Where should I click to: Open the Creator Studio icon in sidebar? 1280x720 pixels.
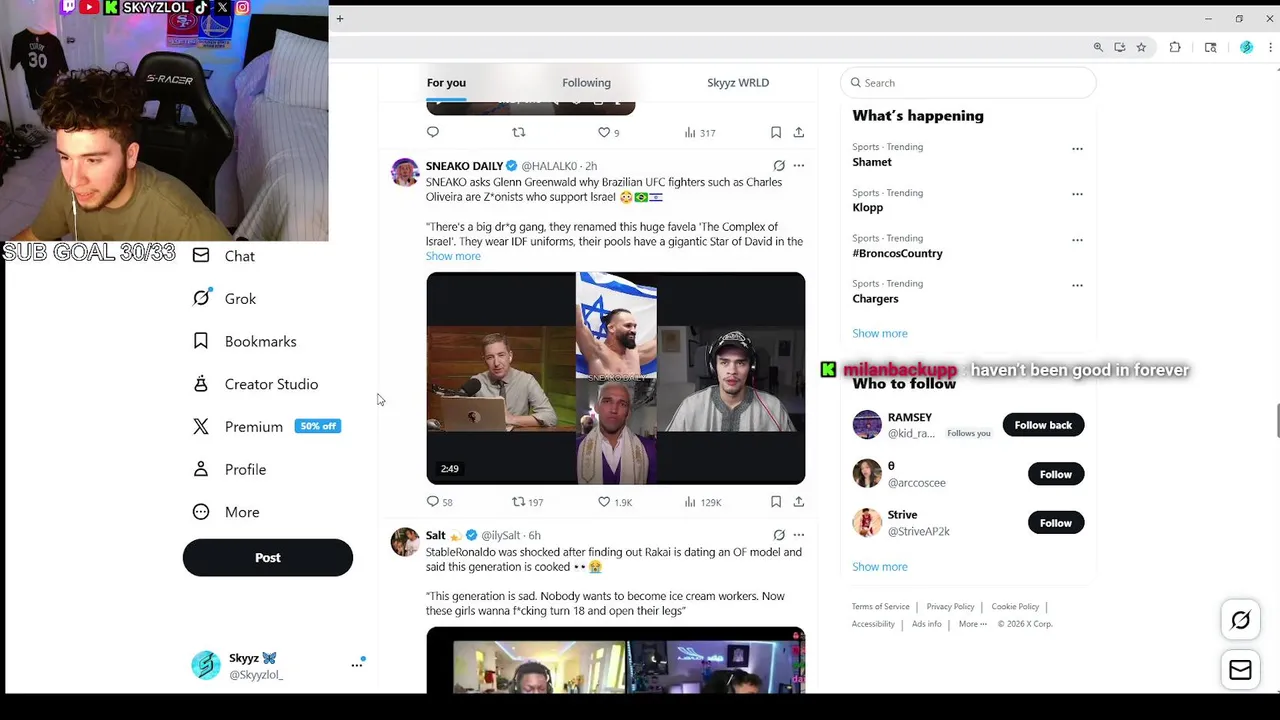coord(201,384)
